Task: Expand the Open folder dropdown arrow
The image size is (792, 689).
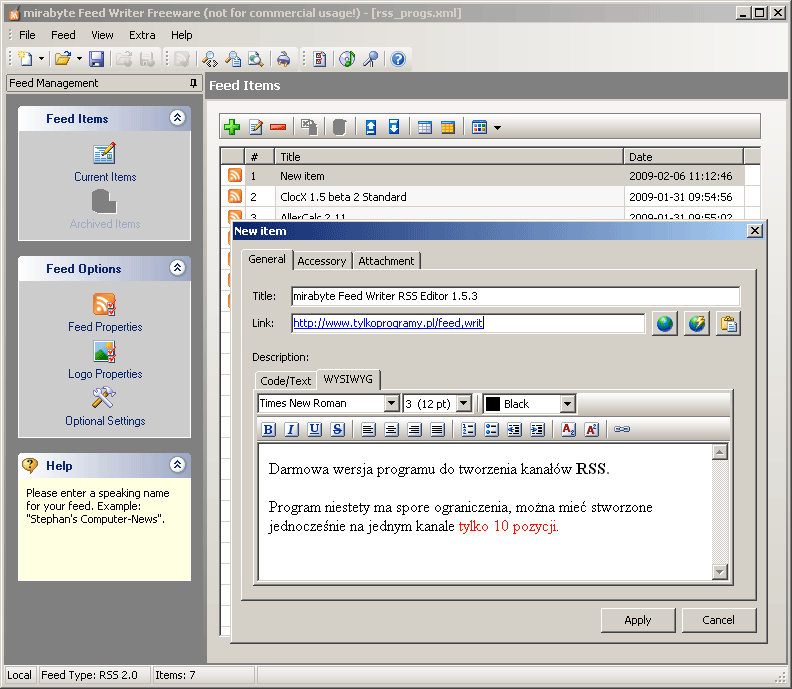Action: coord(79,59)
